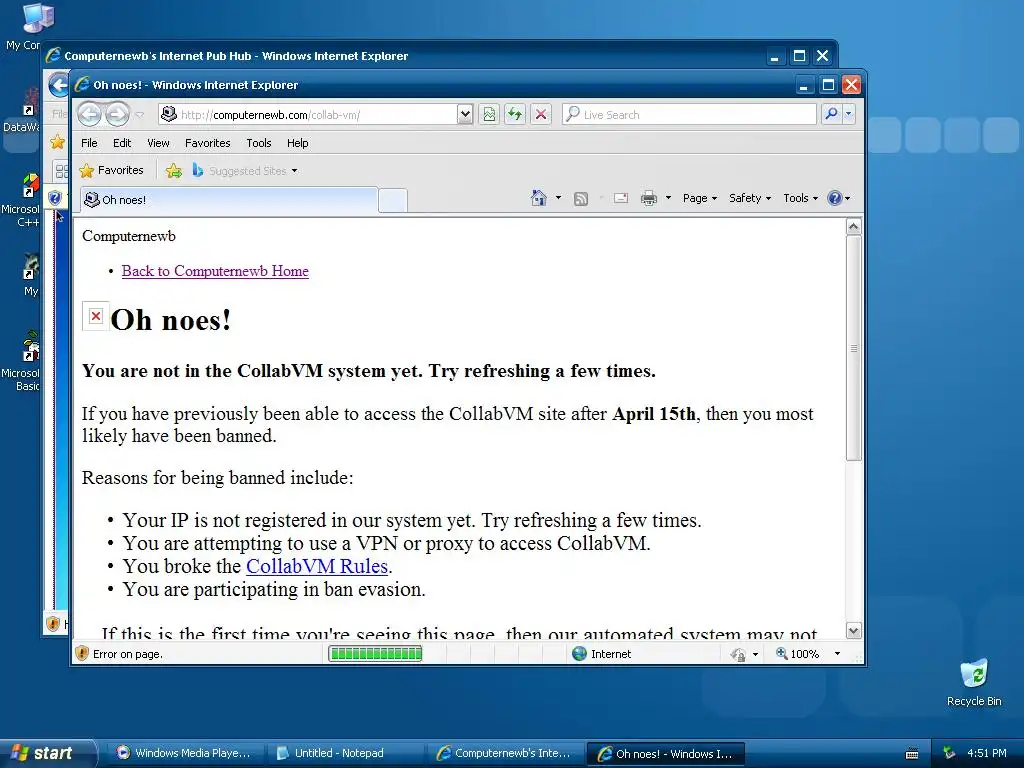Image resolution: width=1024 pixels, height=768 pixels.
Task: Open the Edit menu
Action: tap(122, 143)
